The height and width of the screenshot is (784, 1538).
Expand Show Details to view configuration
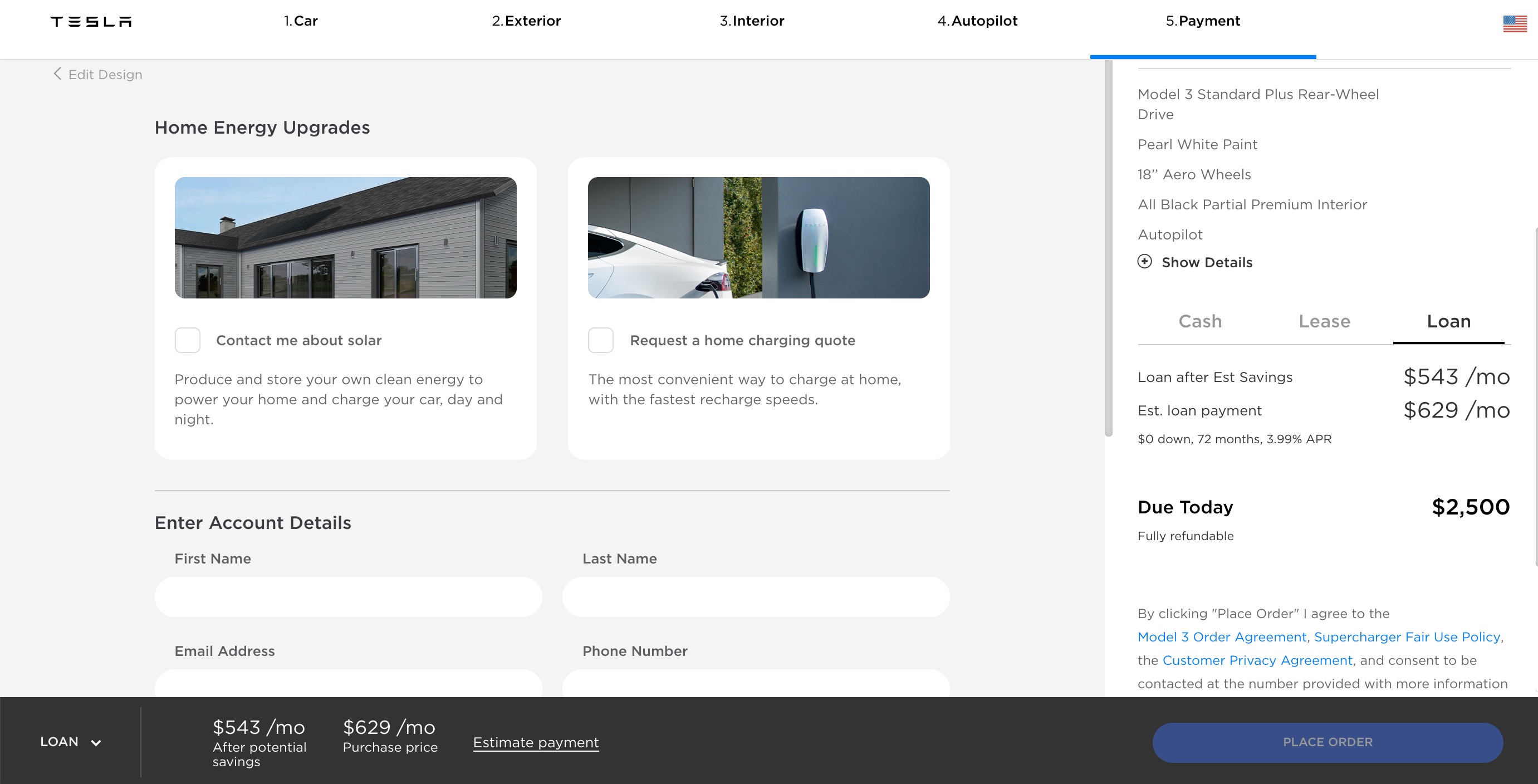(x=1207, y=262)
